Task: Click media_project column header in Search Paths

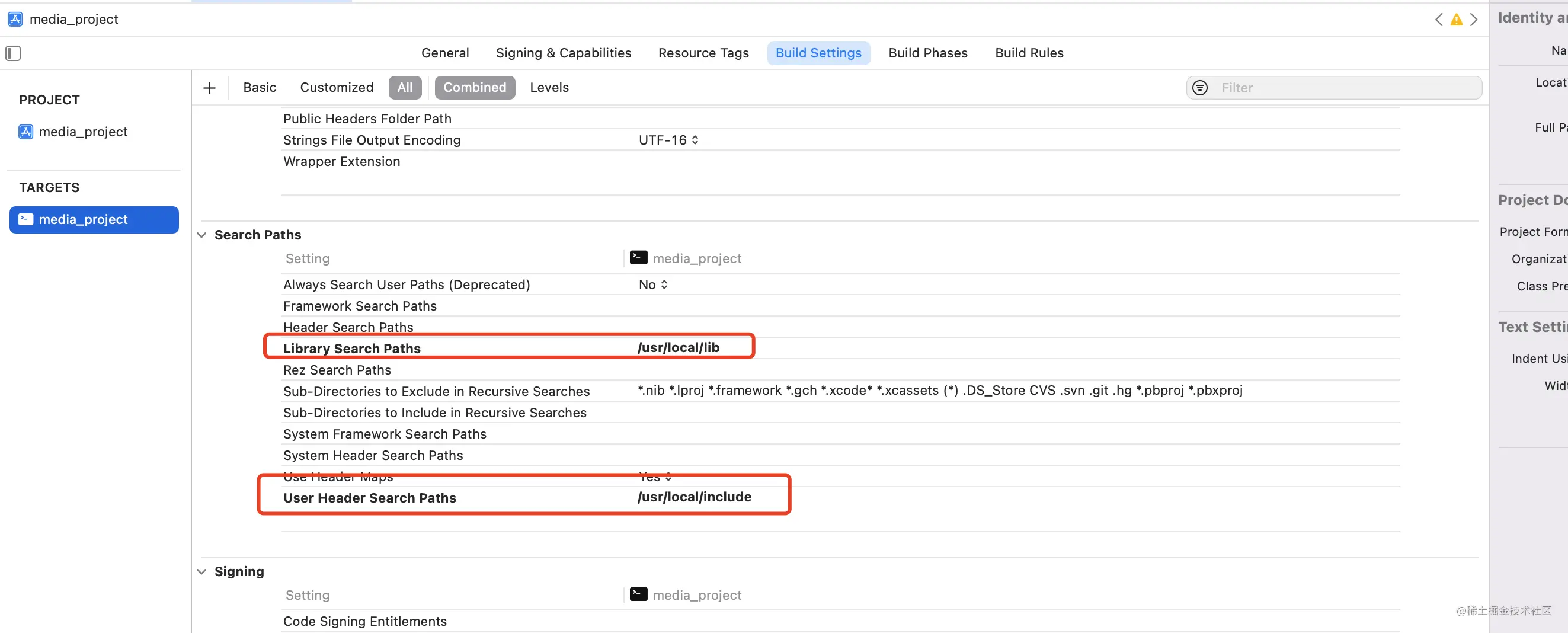Action: 686,258
